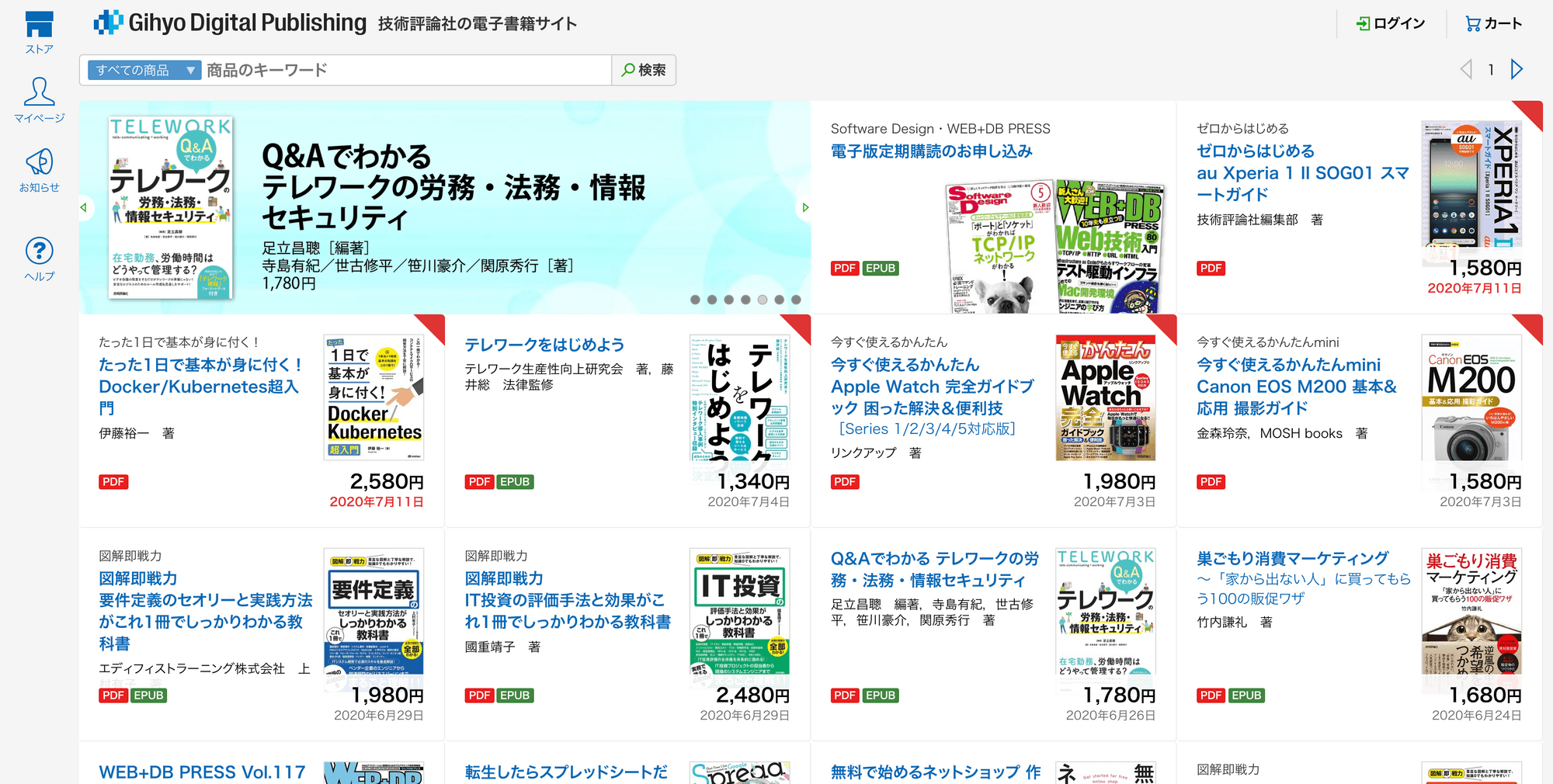Select the last carousel indicator dot
The width and height of the screenshot is (1553, 784).
coord(796,300)
